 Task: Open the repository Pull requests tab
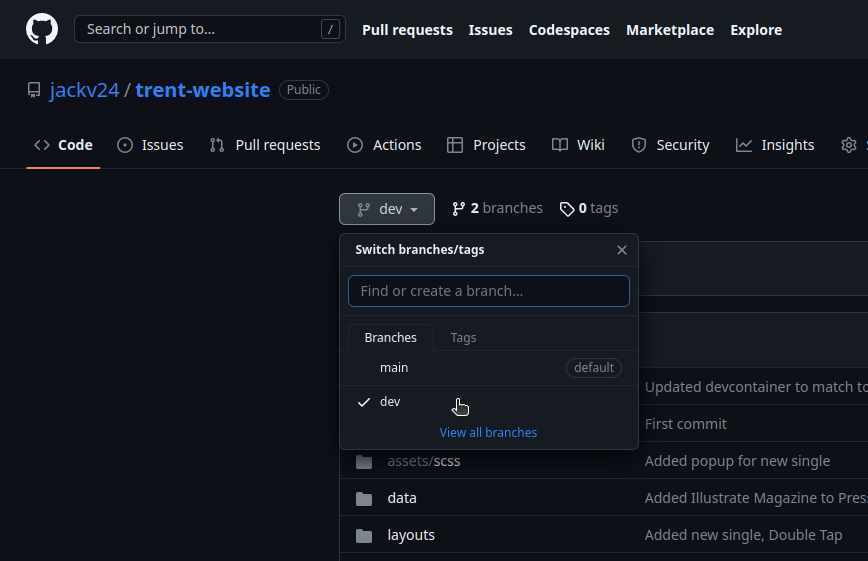pyautogui.click(x=265, y=145)
